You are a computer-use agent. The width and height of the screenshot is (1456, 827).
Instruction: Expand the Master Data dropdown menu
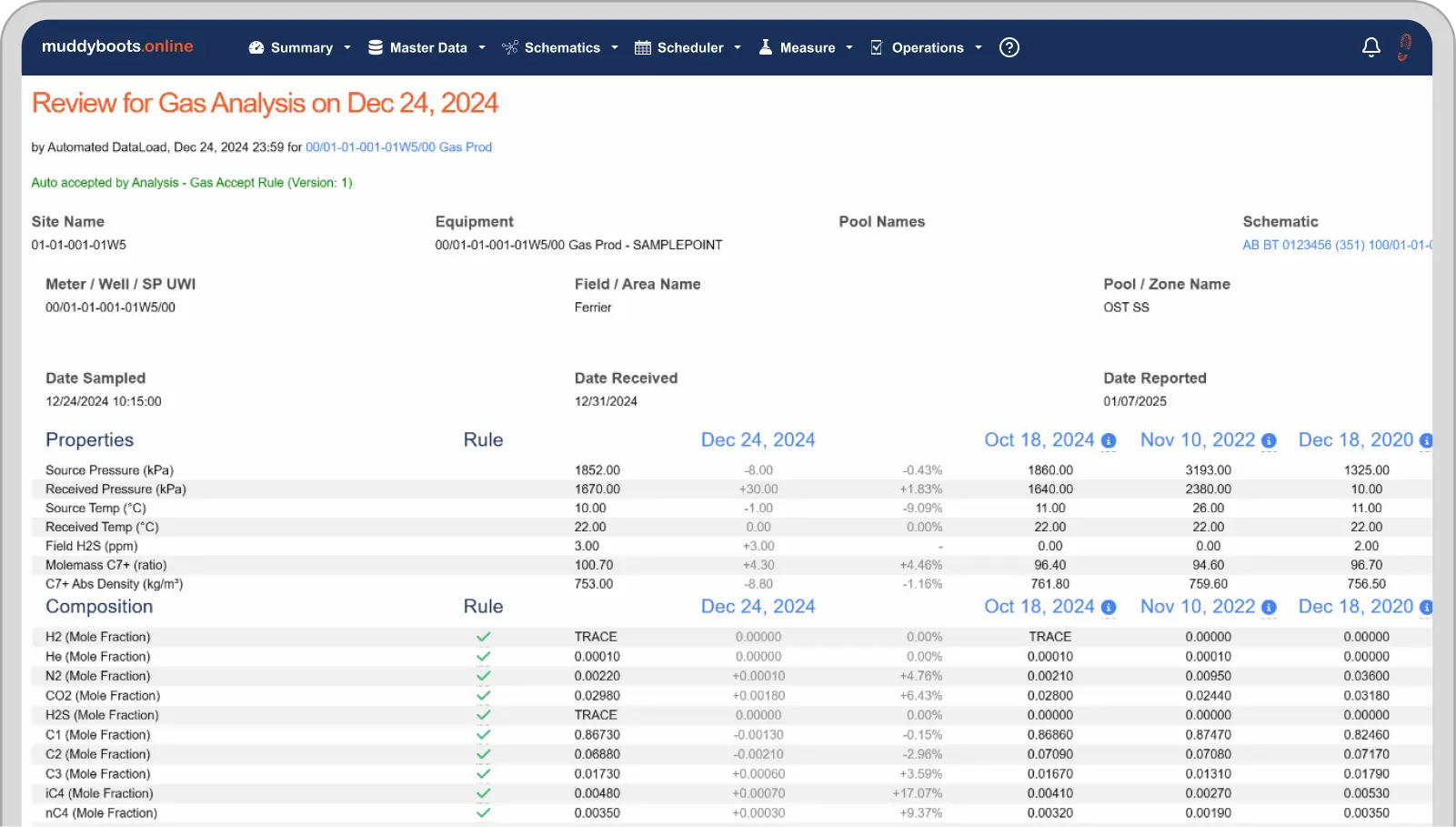point(427,47)
